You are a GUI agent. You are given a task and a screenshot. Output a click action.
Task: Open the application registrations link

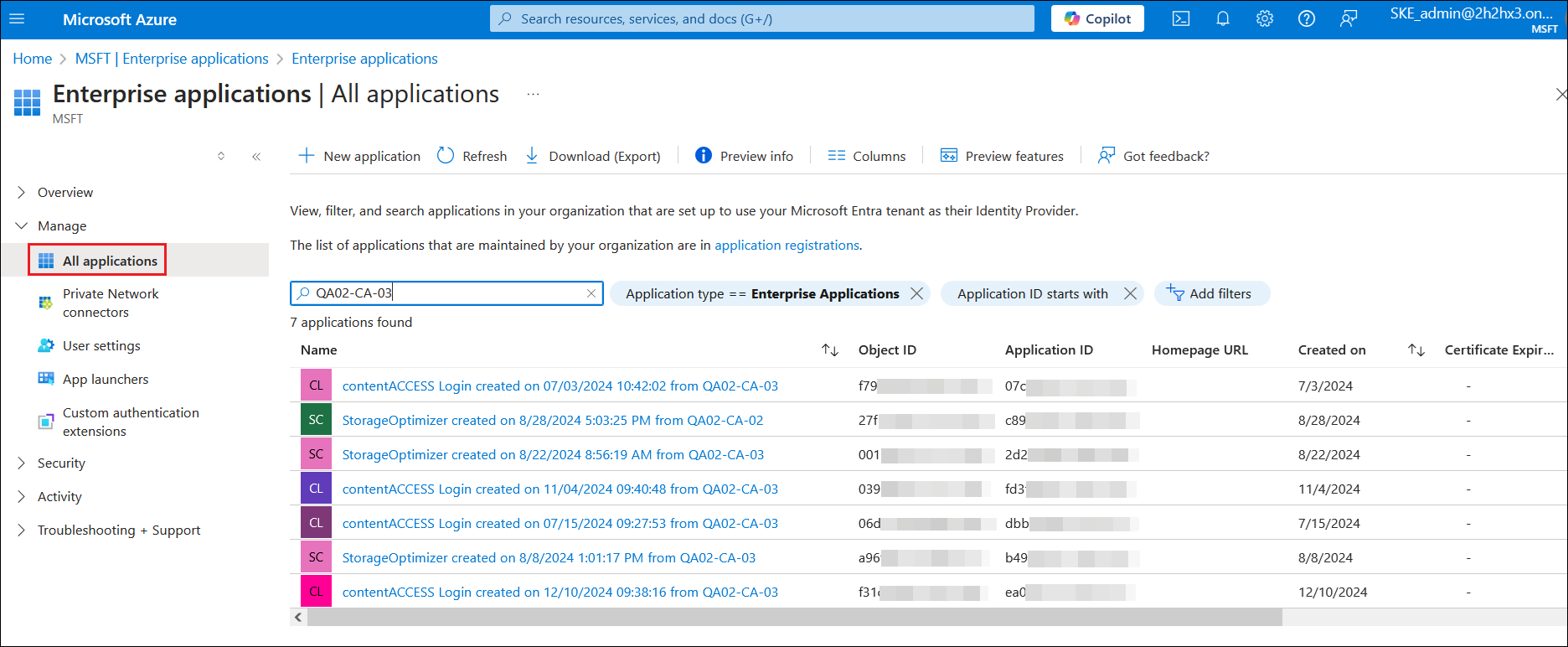[x=787, y=246]
